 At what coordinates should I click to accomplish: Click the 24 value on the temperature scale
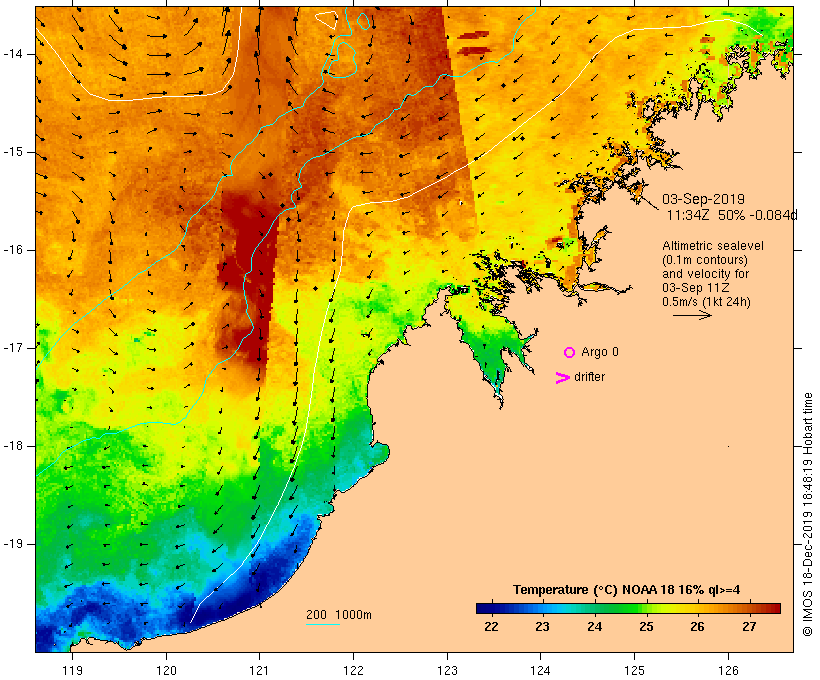click(594, 627)
